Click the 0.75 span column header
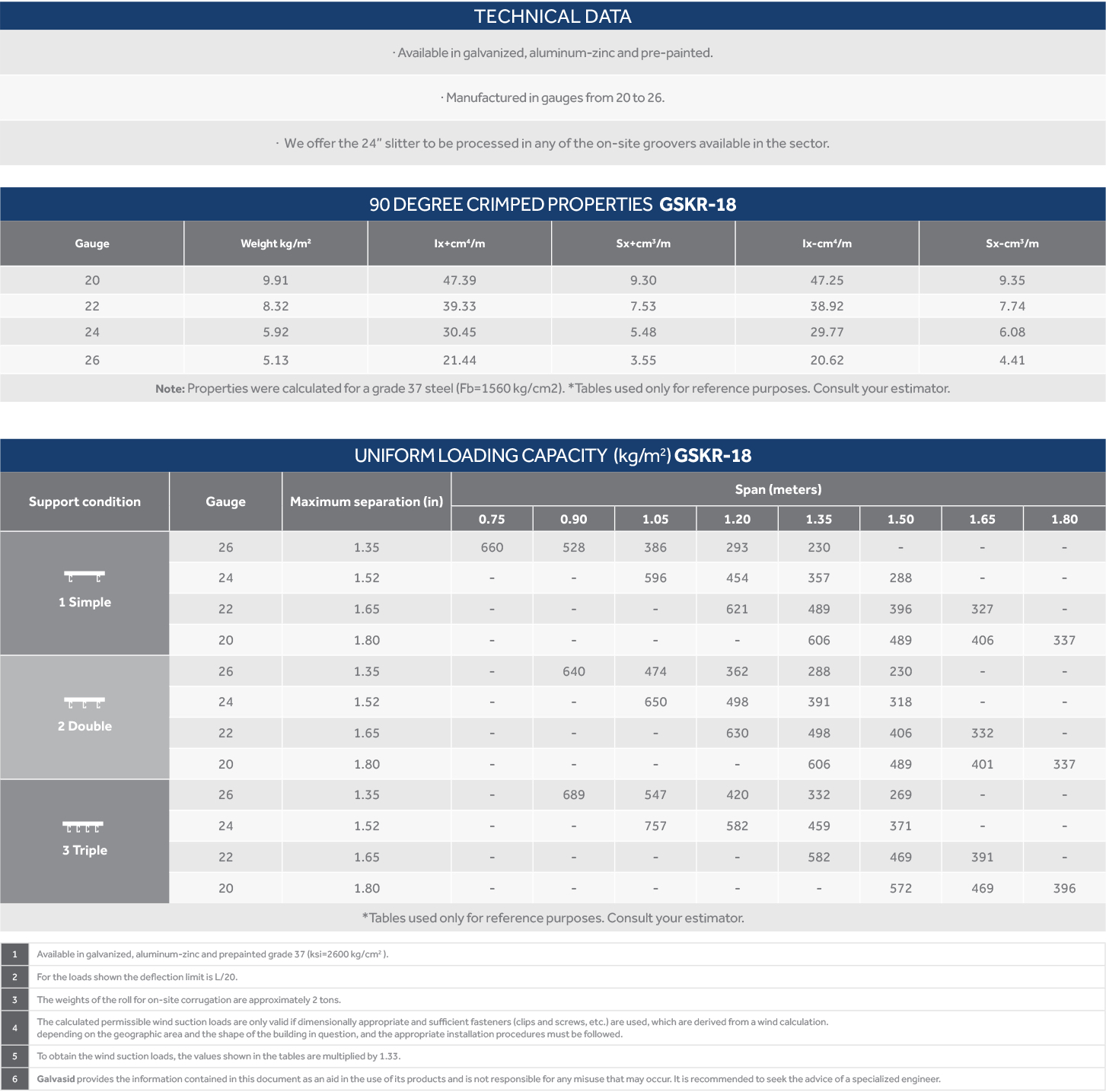This screenshot has width=1106, height=1092. pos(492,519)
